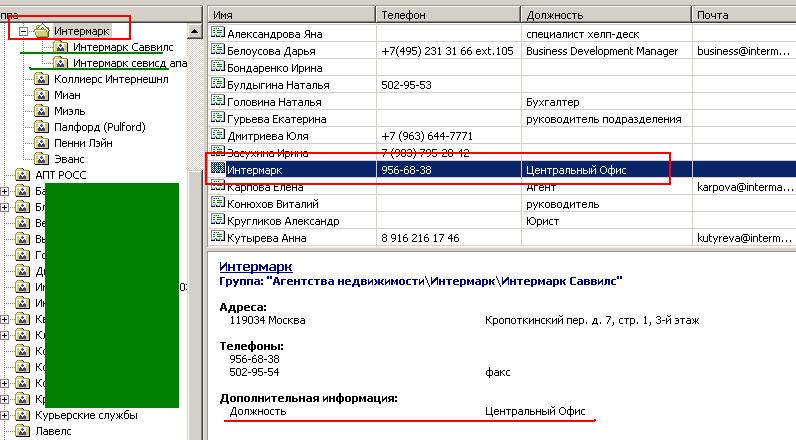The height and width of the screenshot is (440, 796).
Task: Click the card icon beside Дмитриева Юля
Action: coord(218,134)
